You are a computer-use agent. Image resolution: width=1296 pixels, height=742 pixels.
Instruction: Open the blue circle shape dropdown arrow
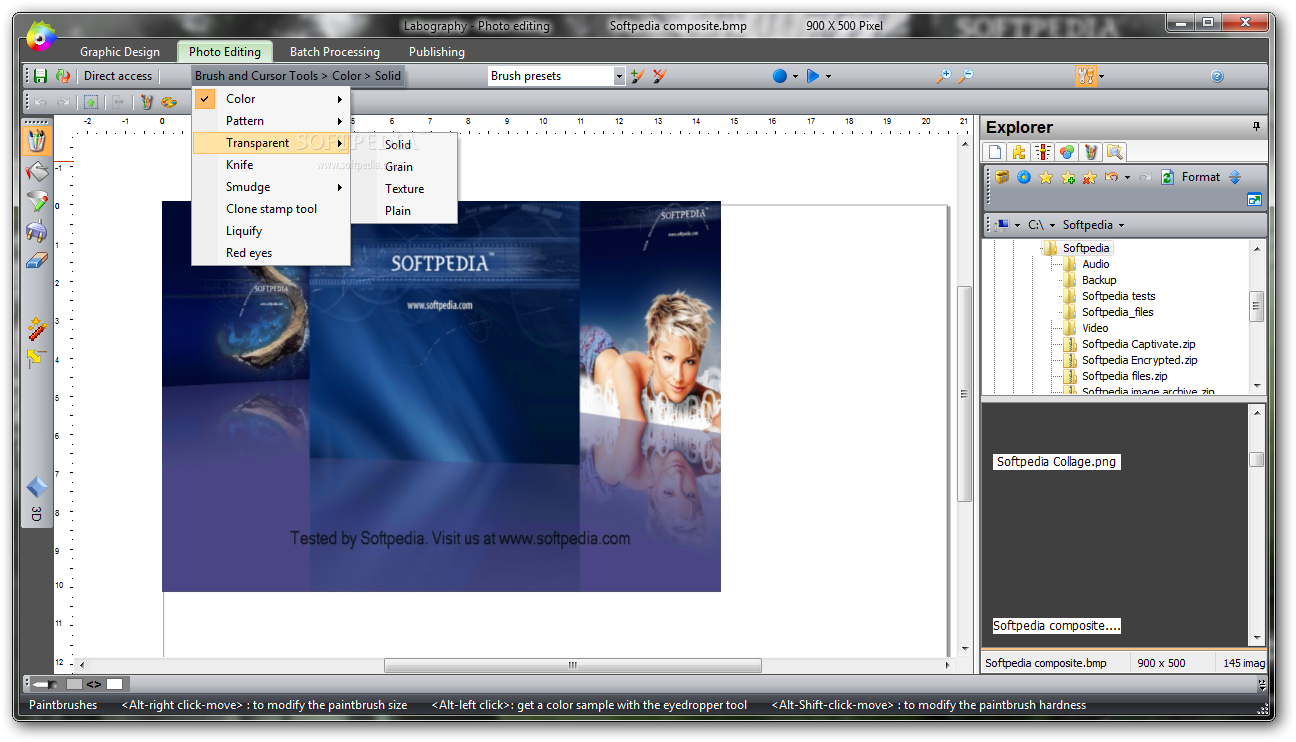pyautogui.click(x=795, y=76)
